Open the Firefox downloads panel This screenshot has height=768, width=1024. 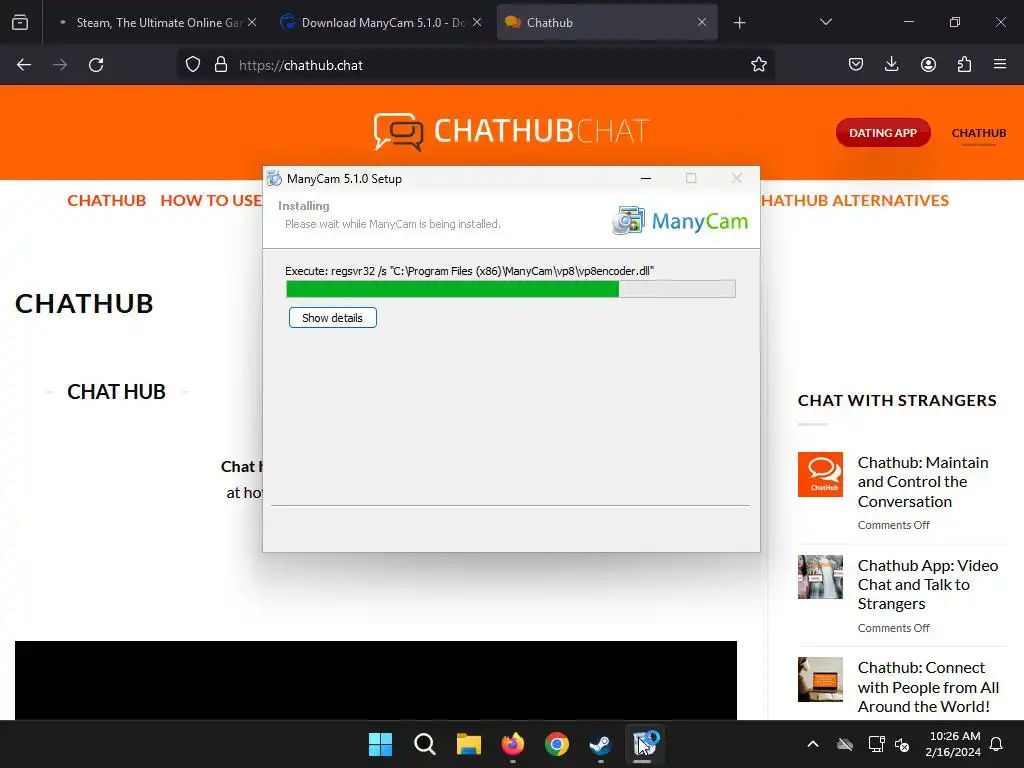891,65
